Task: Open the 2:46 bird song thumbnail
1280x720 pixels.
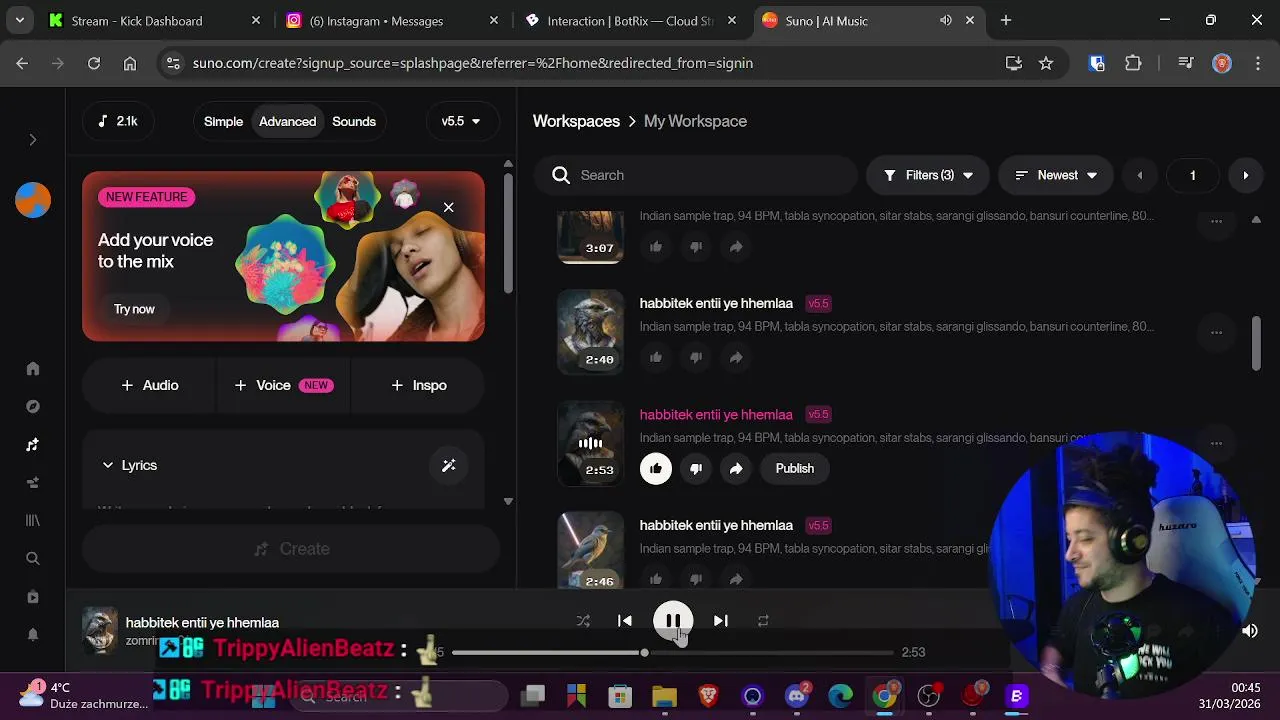Action: point(590,550)
